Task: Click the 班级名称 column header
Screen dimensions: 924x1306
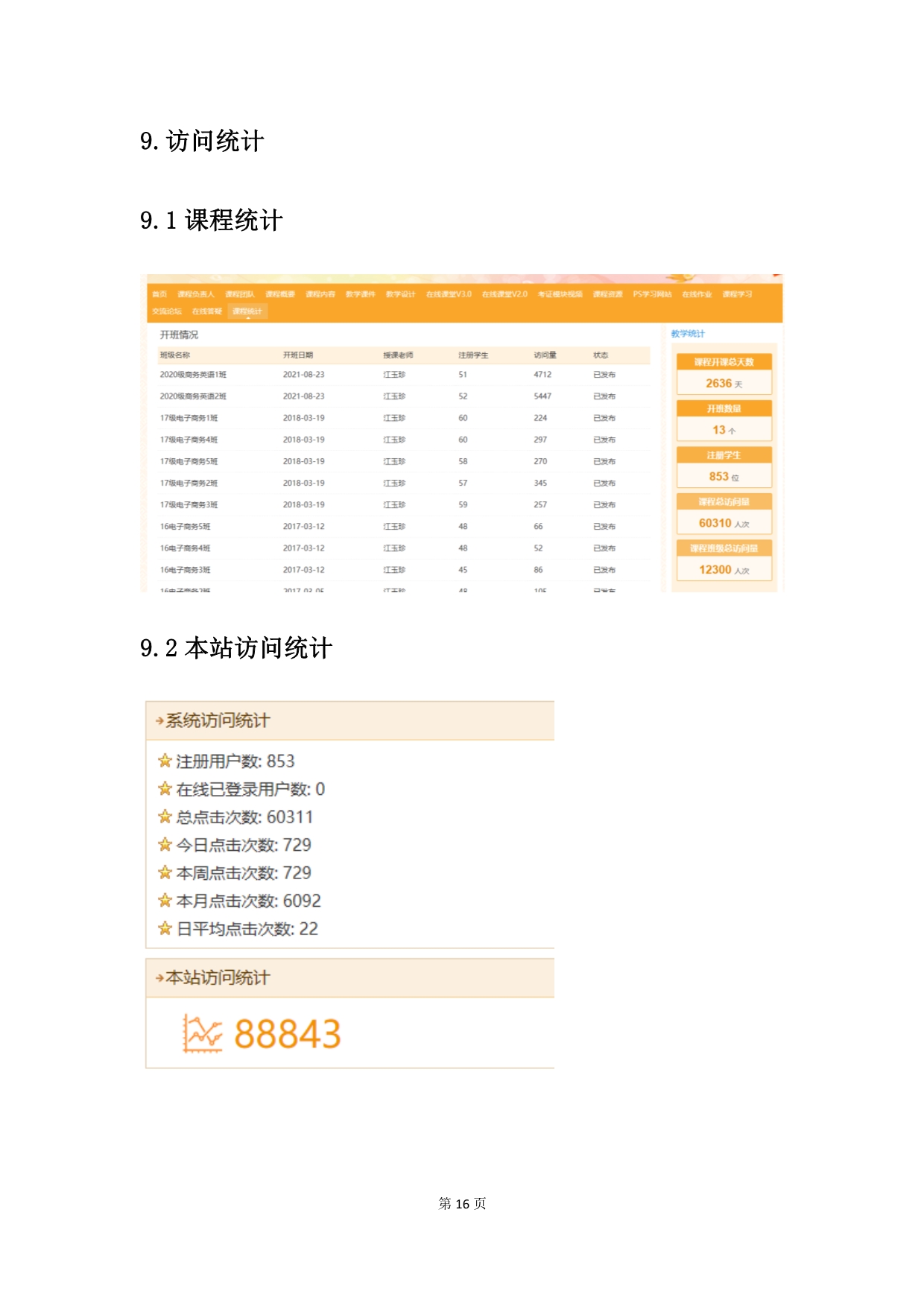Action: pos(175,355)
